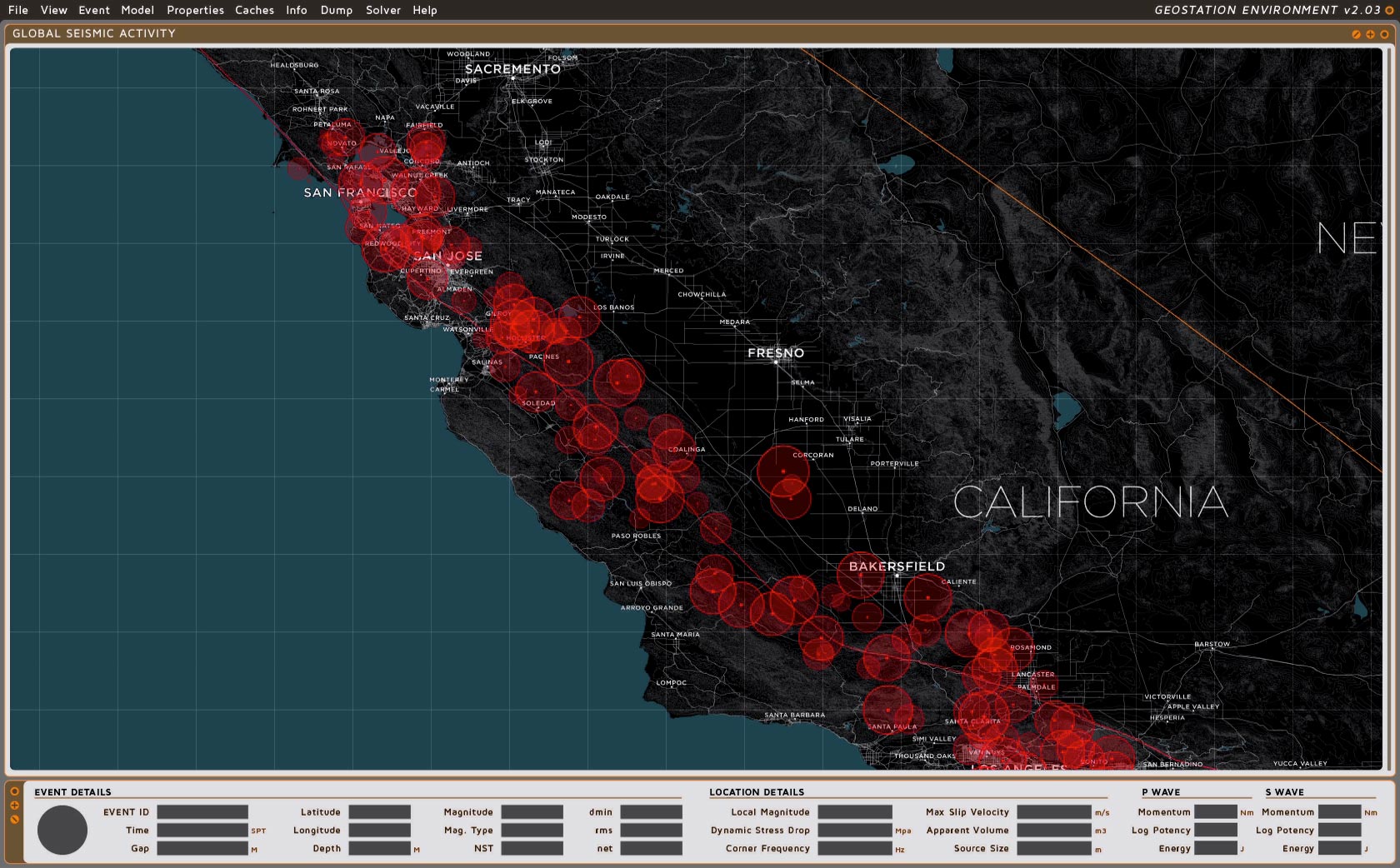
Task: Click the Event ID field
Action: tap(202, 812)
